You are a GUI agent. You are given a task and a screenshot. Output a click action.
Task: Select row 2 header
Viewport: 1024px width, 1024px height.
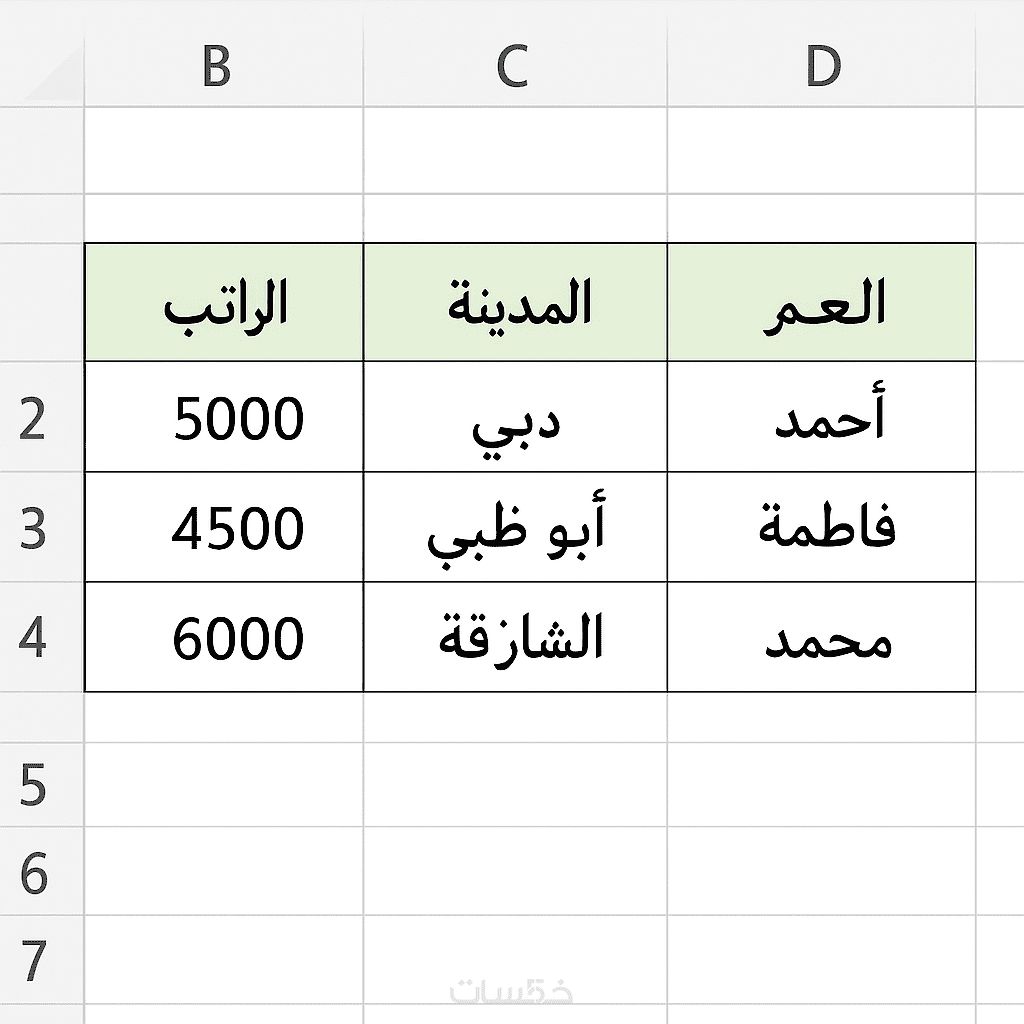(x=34, y=418)
